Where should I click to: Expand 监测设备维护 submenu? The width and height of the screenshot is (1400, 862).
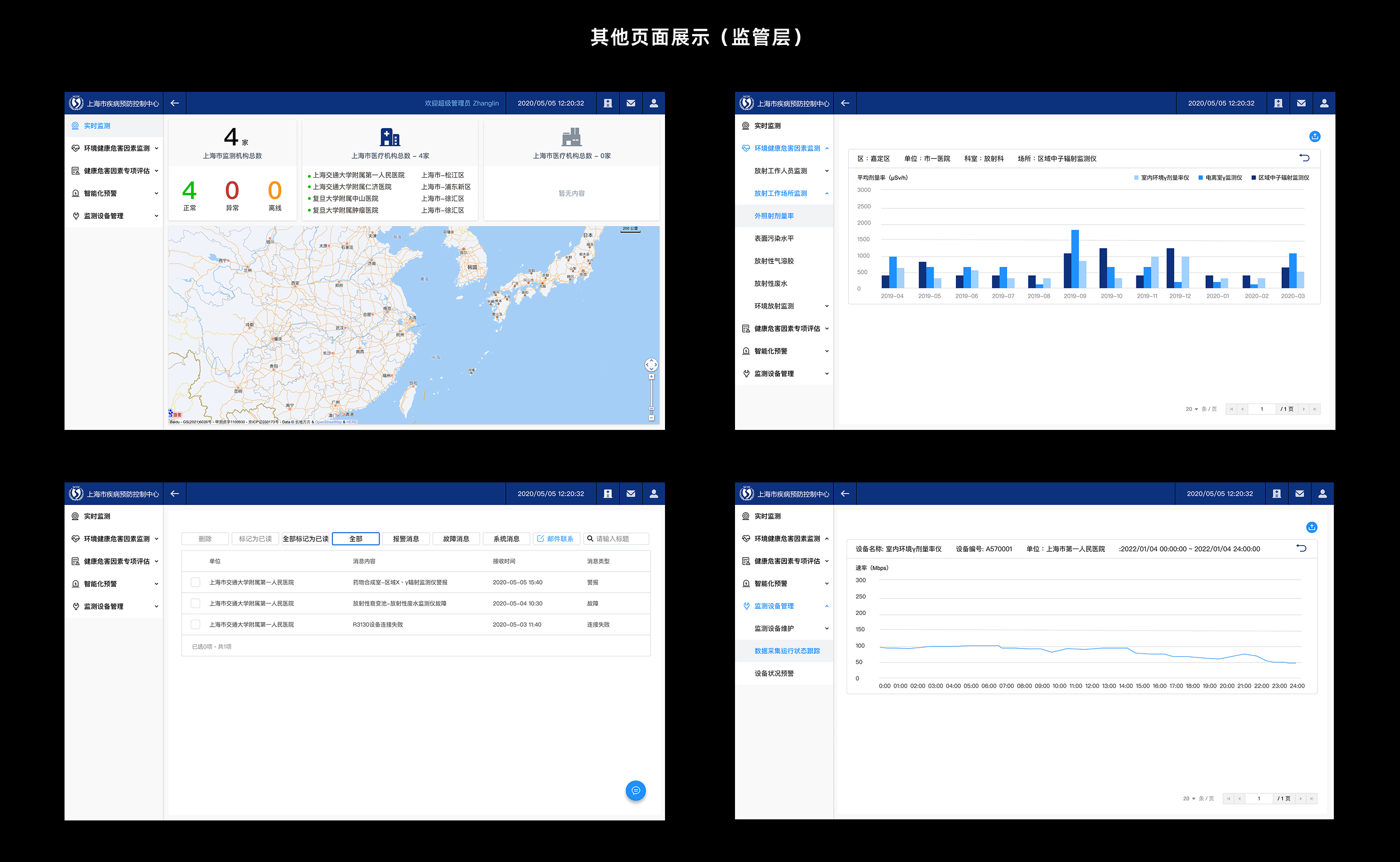(x=826, y=628)
